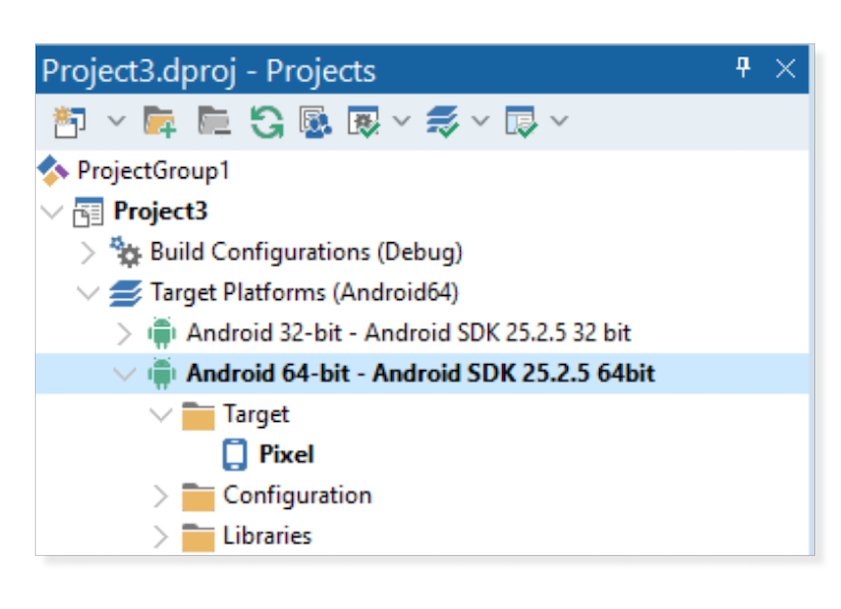Select the Target folder row

(256, 415)
